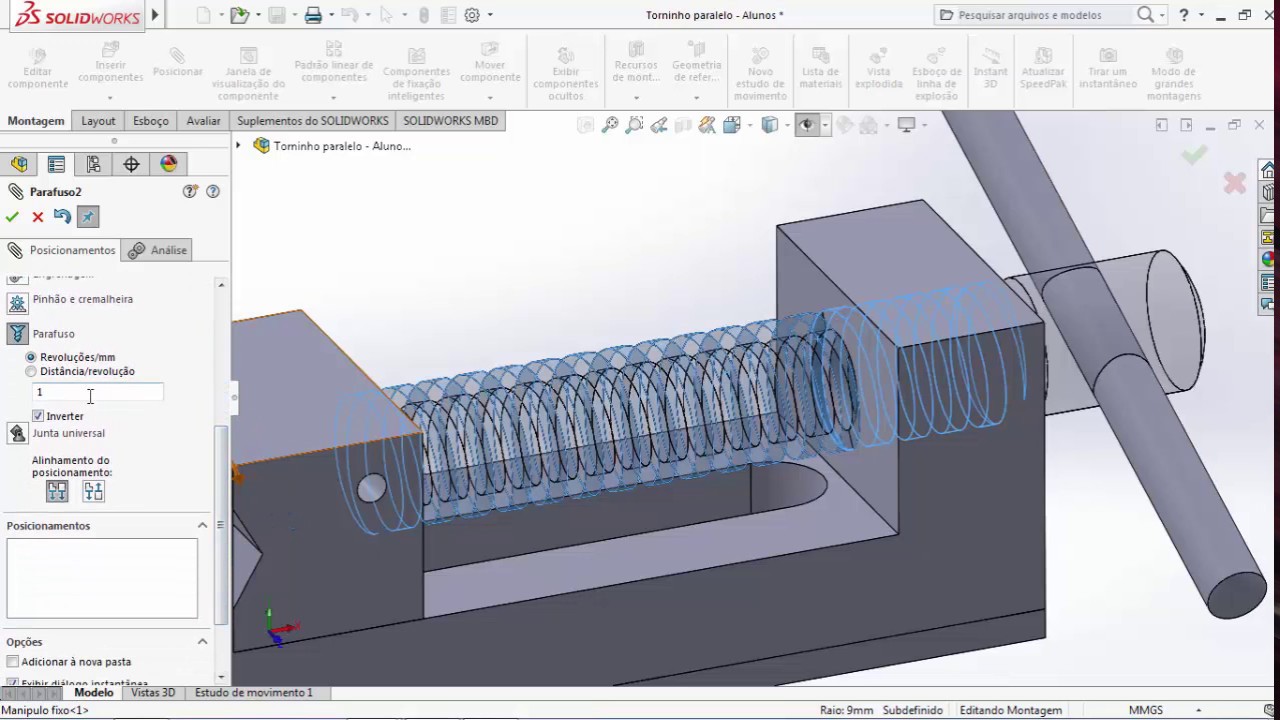Open the DimXpertManager crosshair tab
Viewport: 1280px width, 720px height.
click(x=131, y=164)
